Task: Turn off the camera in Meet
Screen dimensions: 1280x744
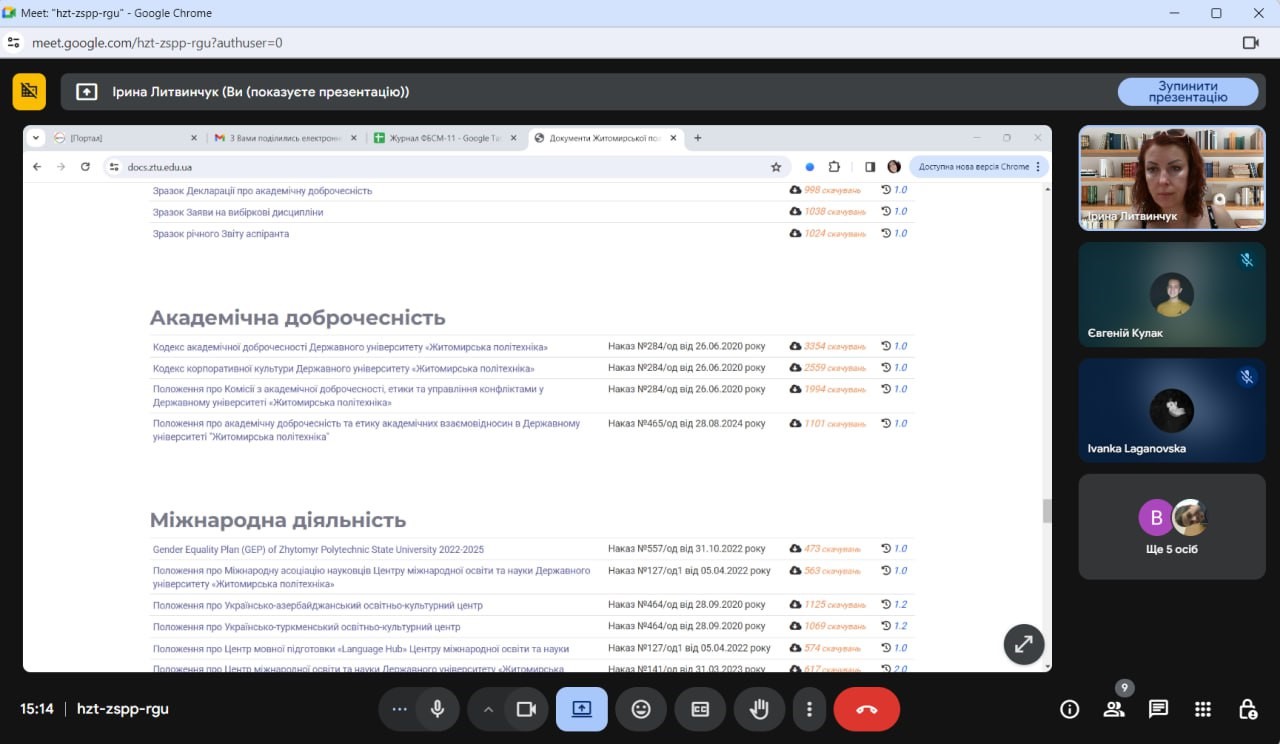Action: [526, 709]
